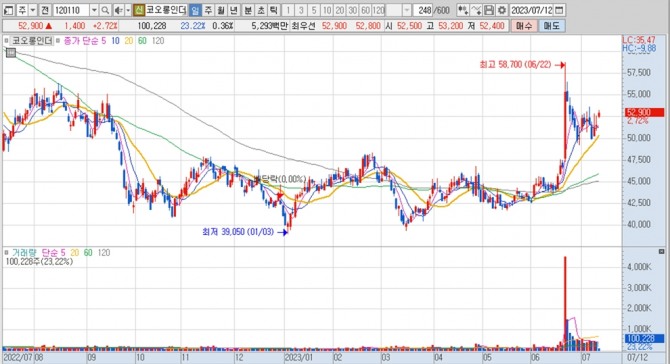This screenshot has width=670, height=364.
Task: Click the save chart floppy disk icon
Action: click(x=490, y=10)
